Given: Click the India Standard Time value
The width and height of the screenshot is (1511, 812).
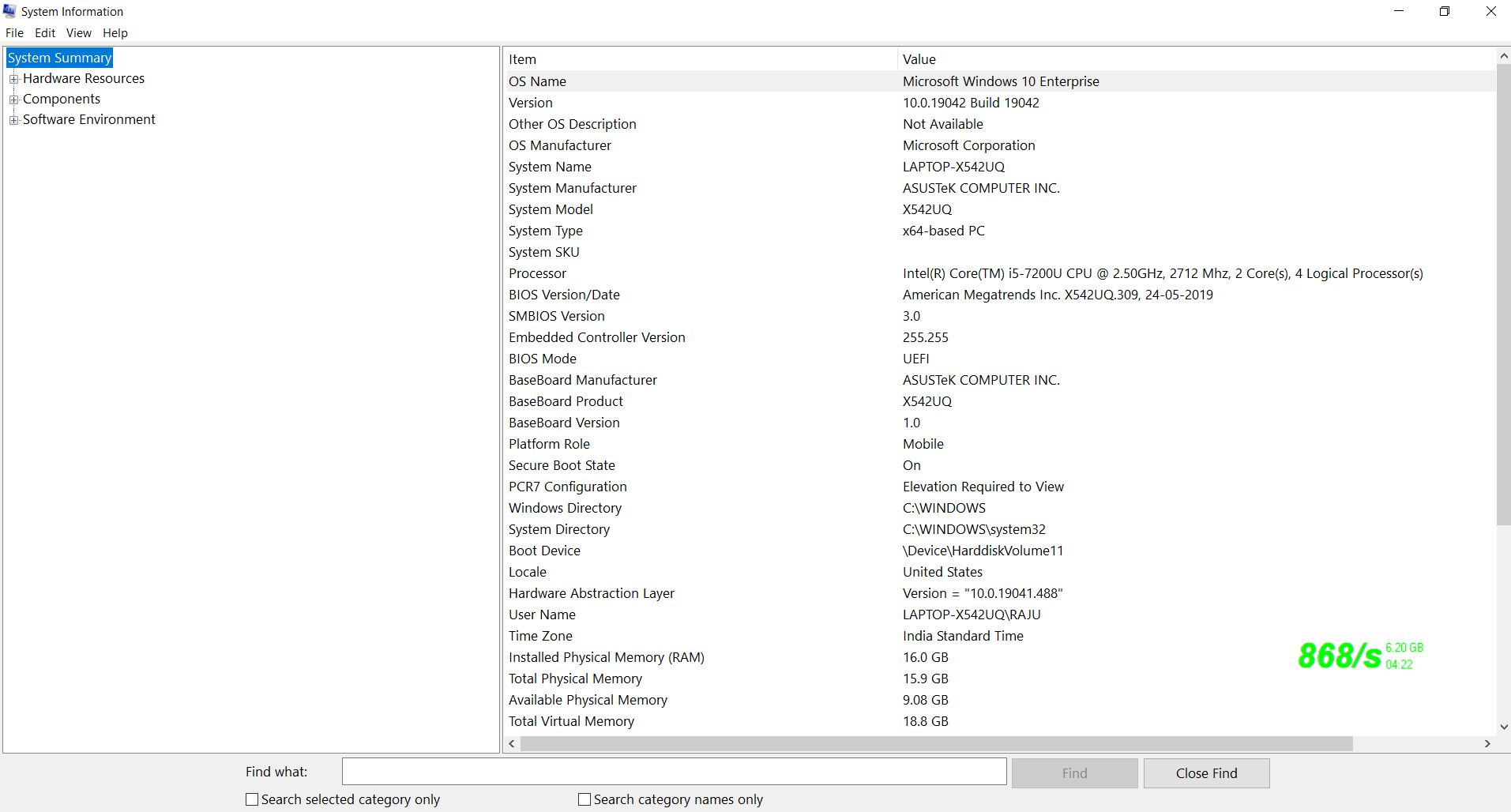Looking at the screenshot, I should pos(963,636).
